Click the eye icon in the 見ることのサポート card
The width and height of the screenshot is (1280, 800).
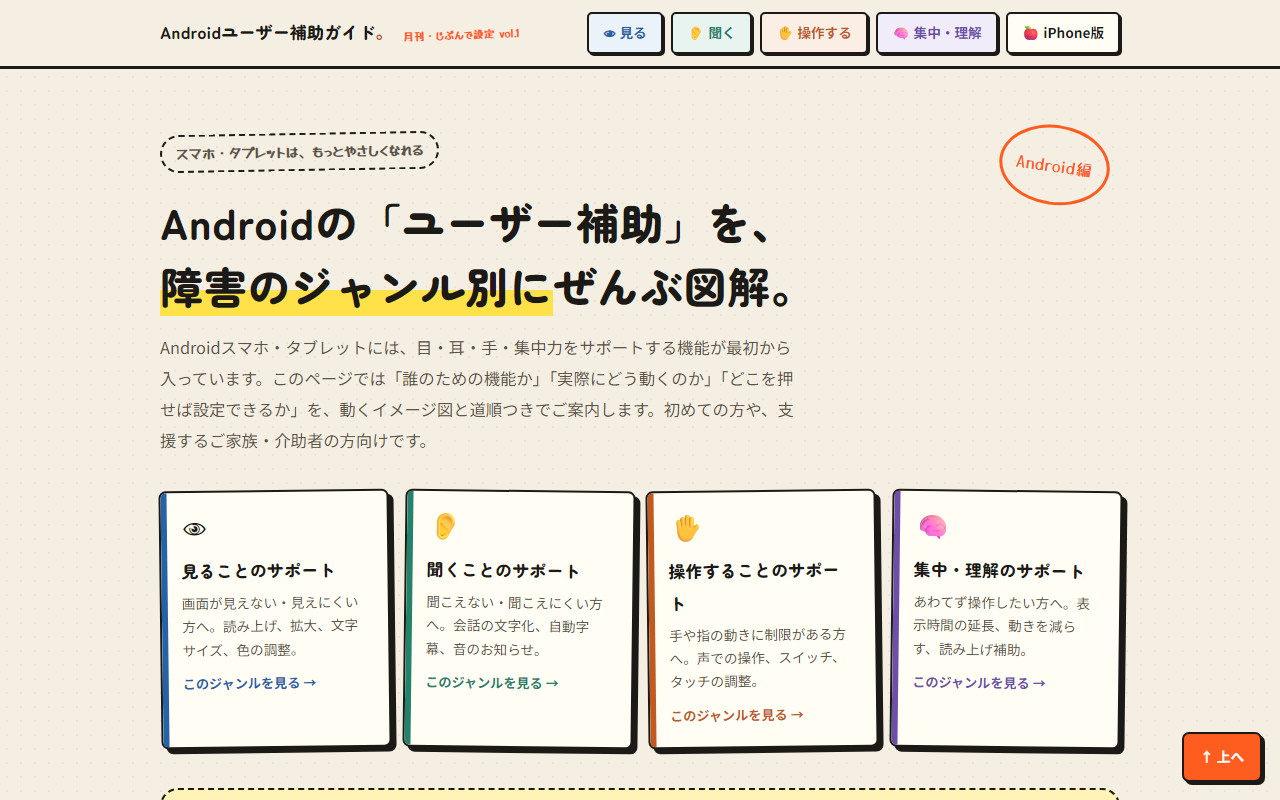194,529
